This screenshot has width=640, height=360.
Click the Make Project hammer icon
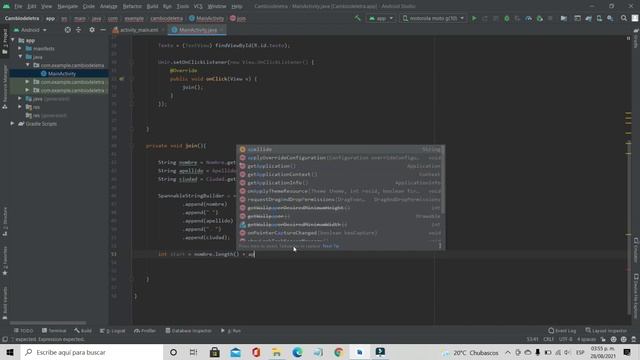358,18
